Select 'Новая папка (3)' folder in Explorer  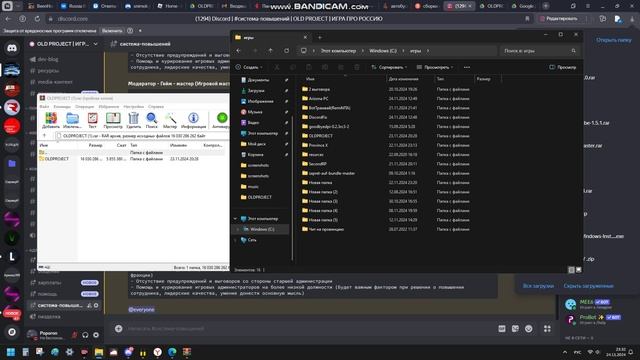point(323,201)
